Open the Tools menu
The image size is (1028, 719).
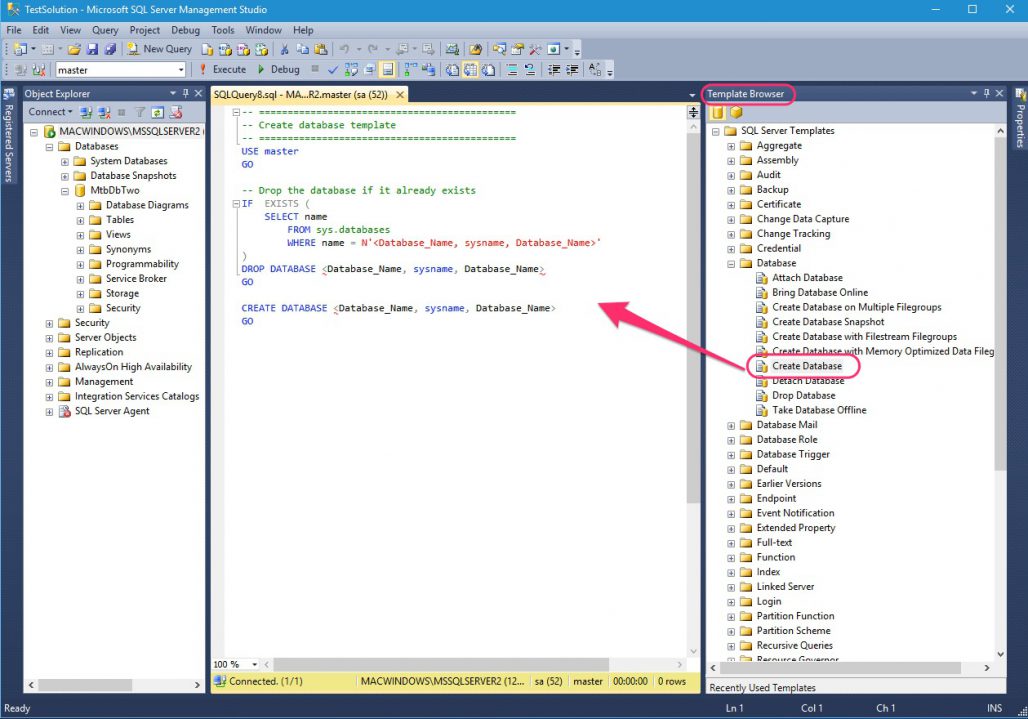[x=223, y=30]
